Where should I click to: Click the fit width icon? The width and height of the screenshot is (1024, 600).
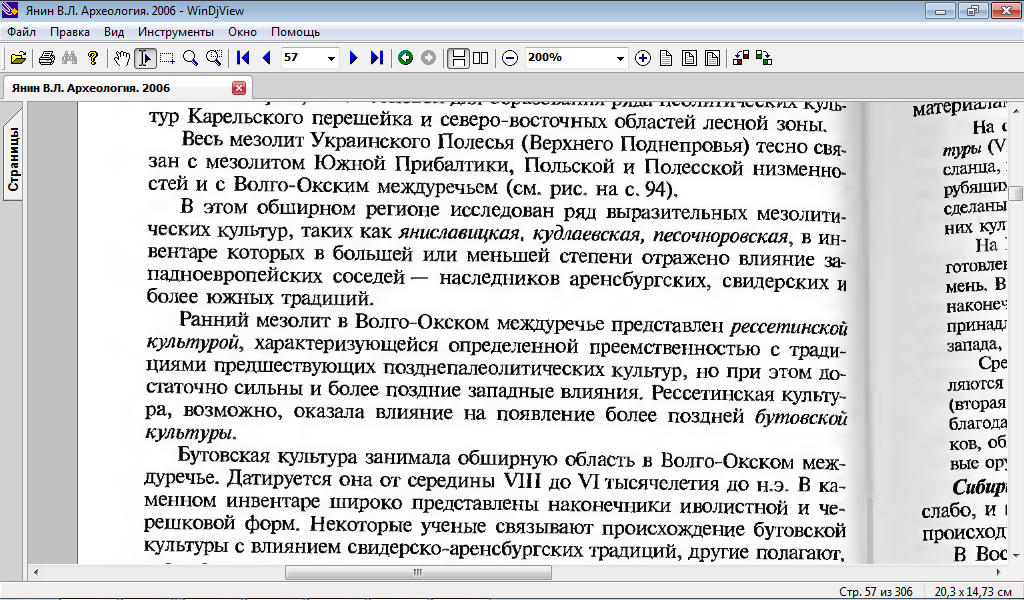[x=712, y=58]
